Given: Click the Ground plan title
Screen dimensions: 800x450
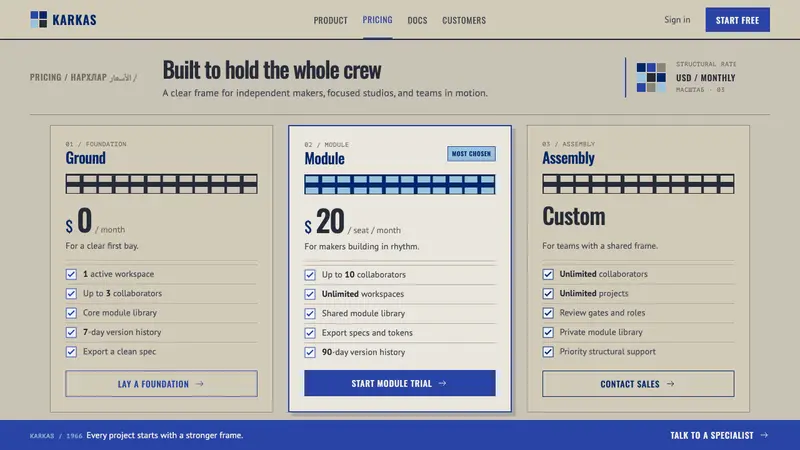Looking at the screenshot, I should coord(85,158).
